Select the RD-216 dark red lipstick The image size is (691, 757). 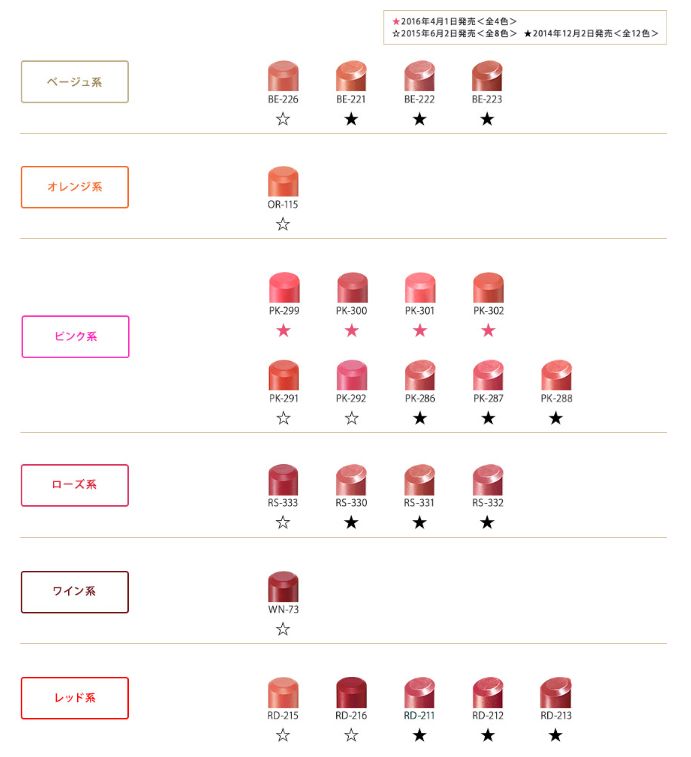pos(352,692)
